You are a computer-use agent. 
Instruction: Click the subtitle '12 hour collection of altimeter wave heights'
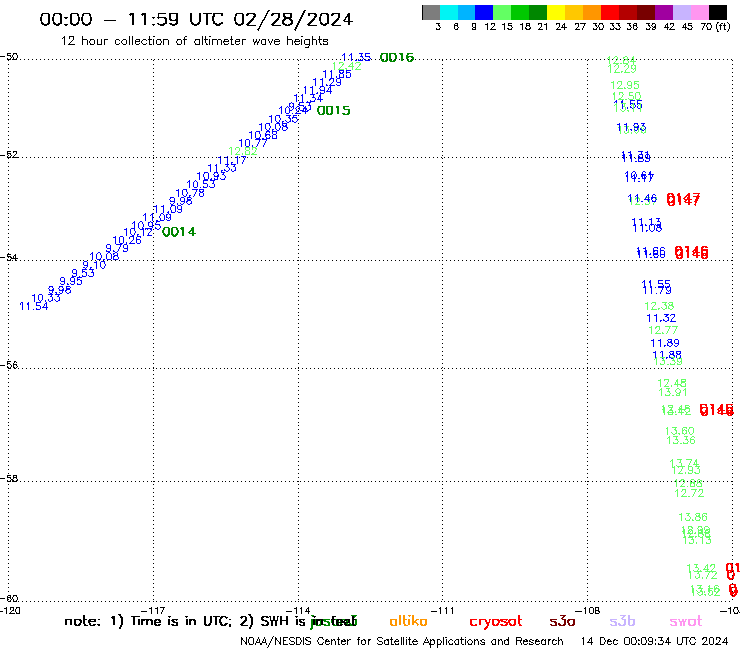point(194,41)
